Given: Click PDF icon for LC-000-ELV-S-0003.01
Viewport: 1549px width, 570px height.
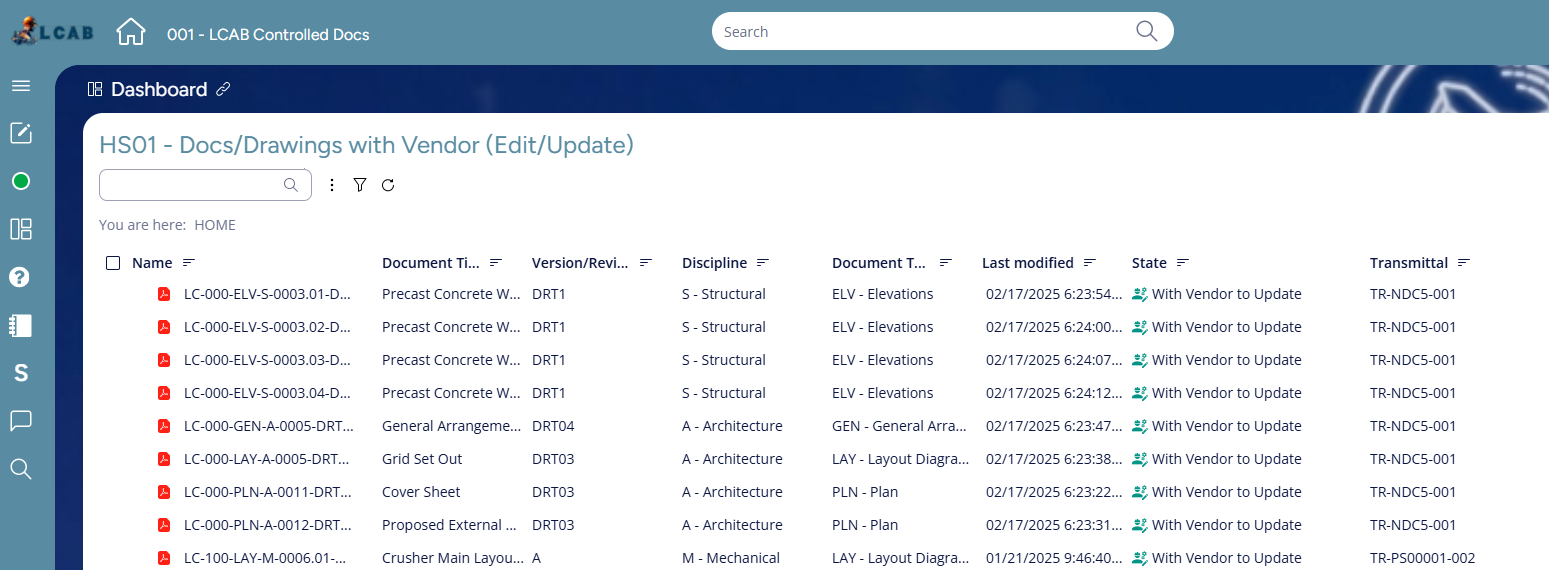Looking at the screenshot, I should click(x=164, y=294).
